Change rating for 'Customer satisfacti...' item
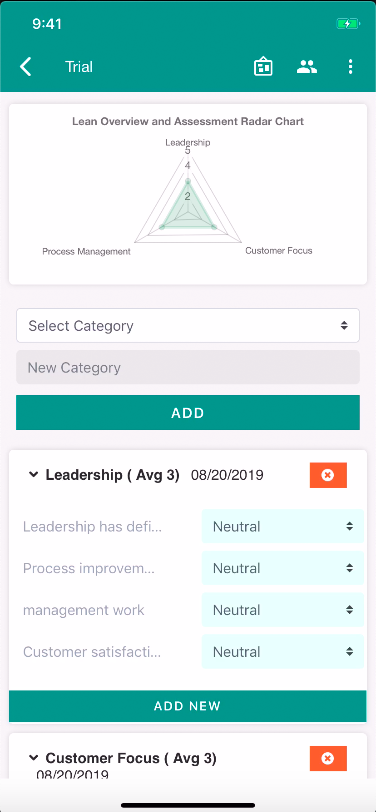 tap(283, 651)
